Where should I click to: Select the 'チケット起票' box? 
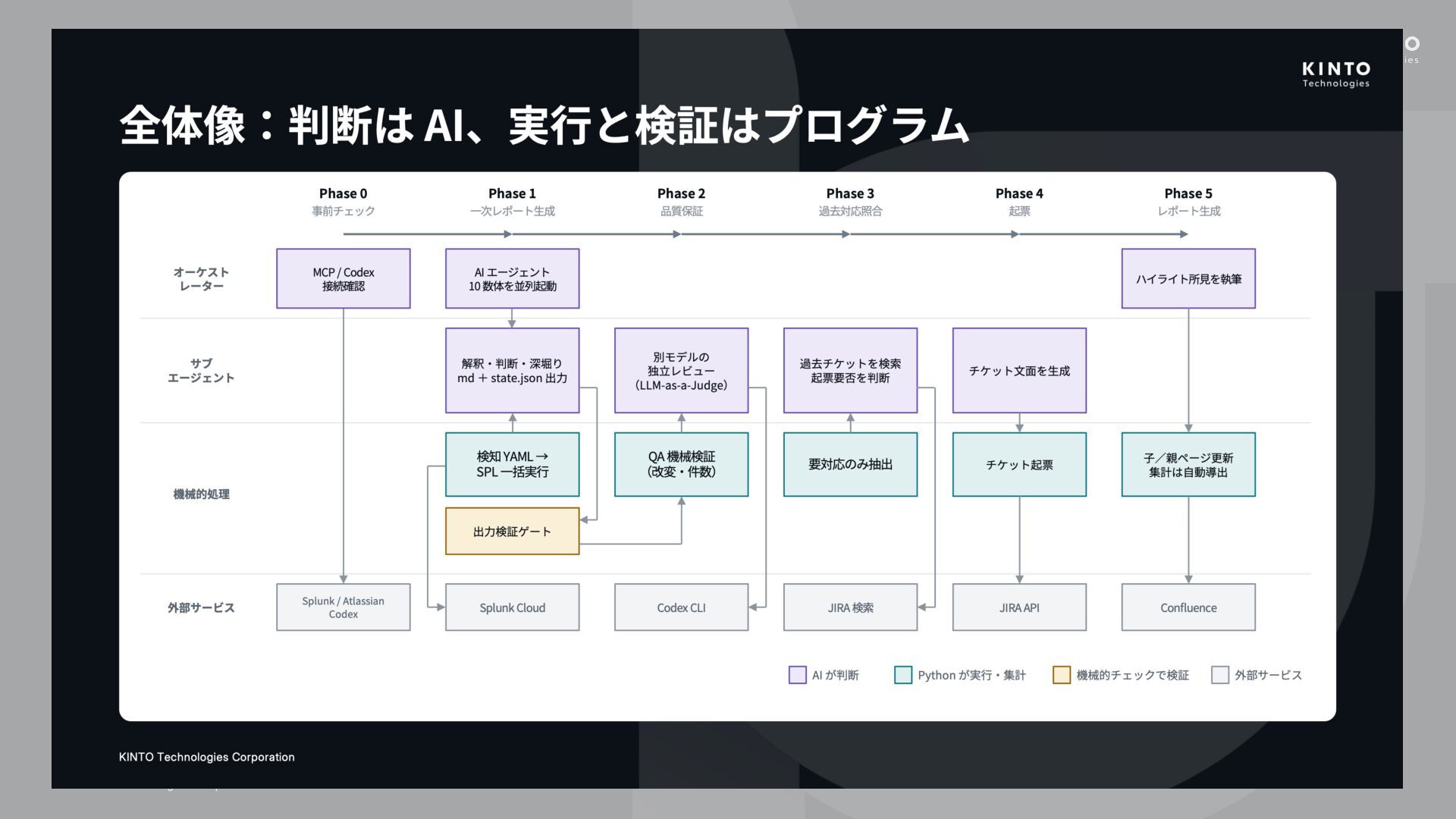click(1019, 464)
